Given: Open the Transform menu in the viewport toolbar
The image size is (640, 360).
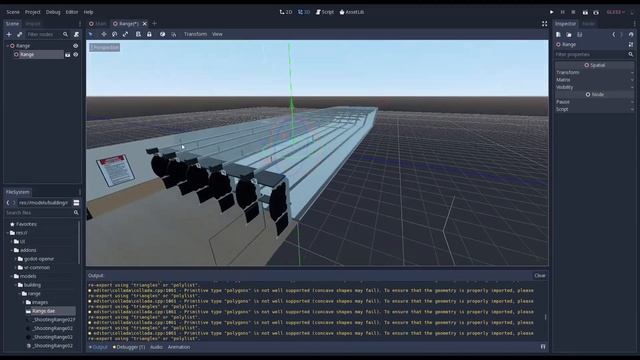Looking at the screenshot, I should pyautogui.click(x=196, y=34).
